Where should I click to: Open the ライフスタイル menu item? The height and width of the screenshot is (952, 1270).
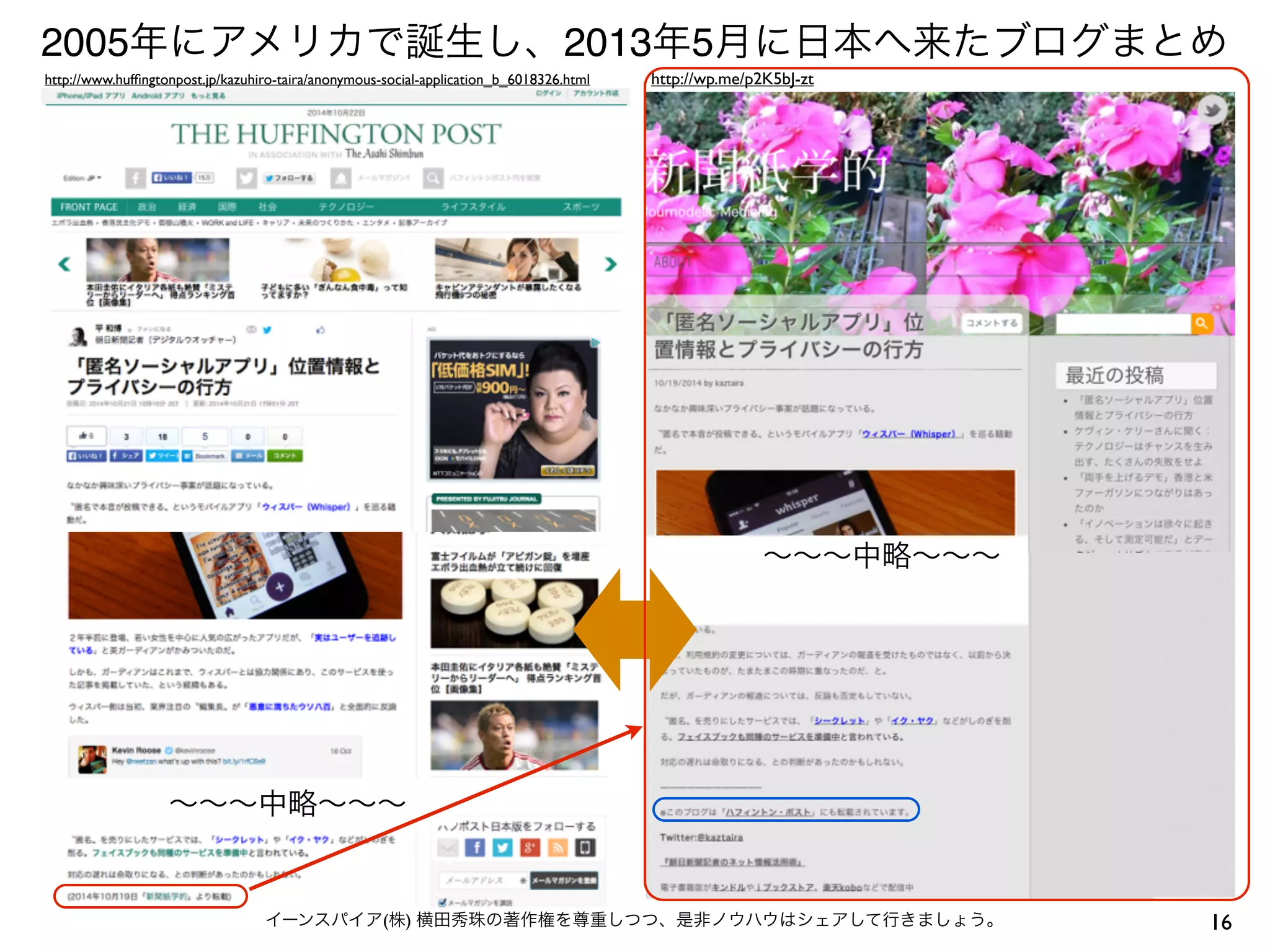(x=473, y=207)
